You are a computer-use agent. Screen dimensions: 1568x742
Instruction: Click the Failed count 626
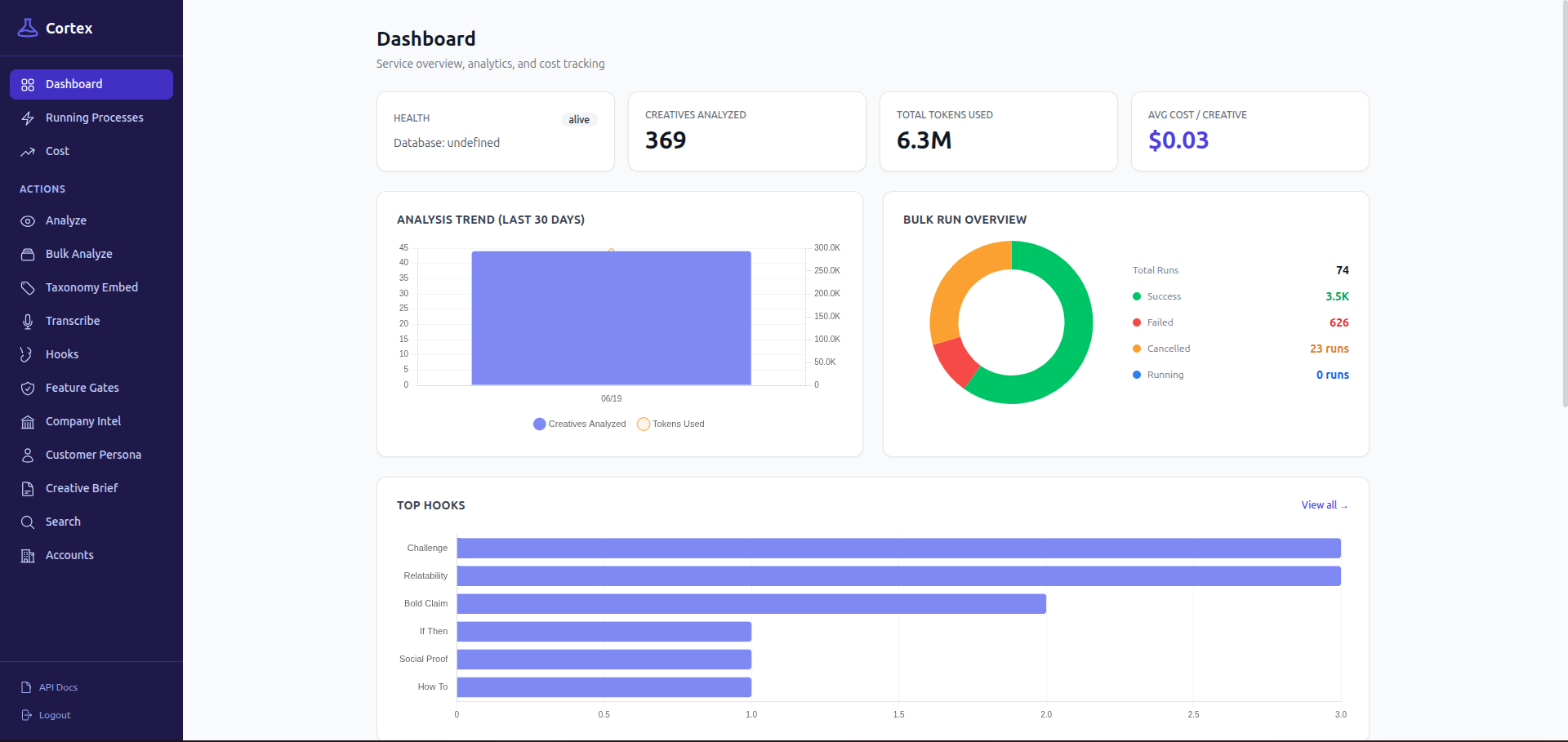click(x=1339, y=322)
